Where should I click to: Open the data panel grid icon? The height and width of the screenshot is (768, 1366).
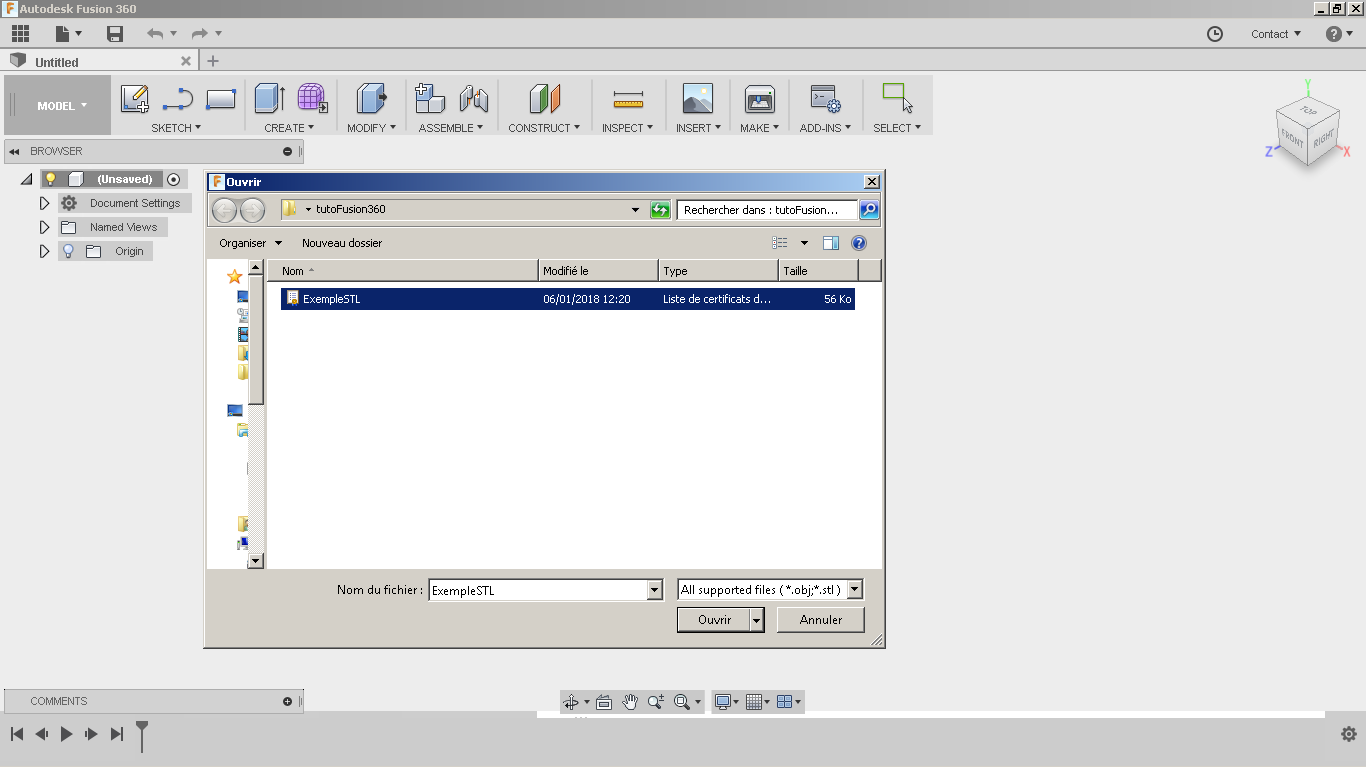click(x=20, y=34)
